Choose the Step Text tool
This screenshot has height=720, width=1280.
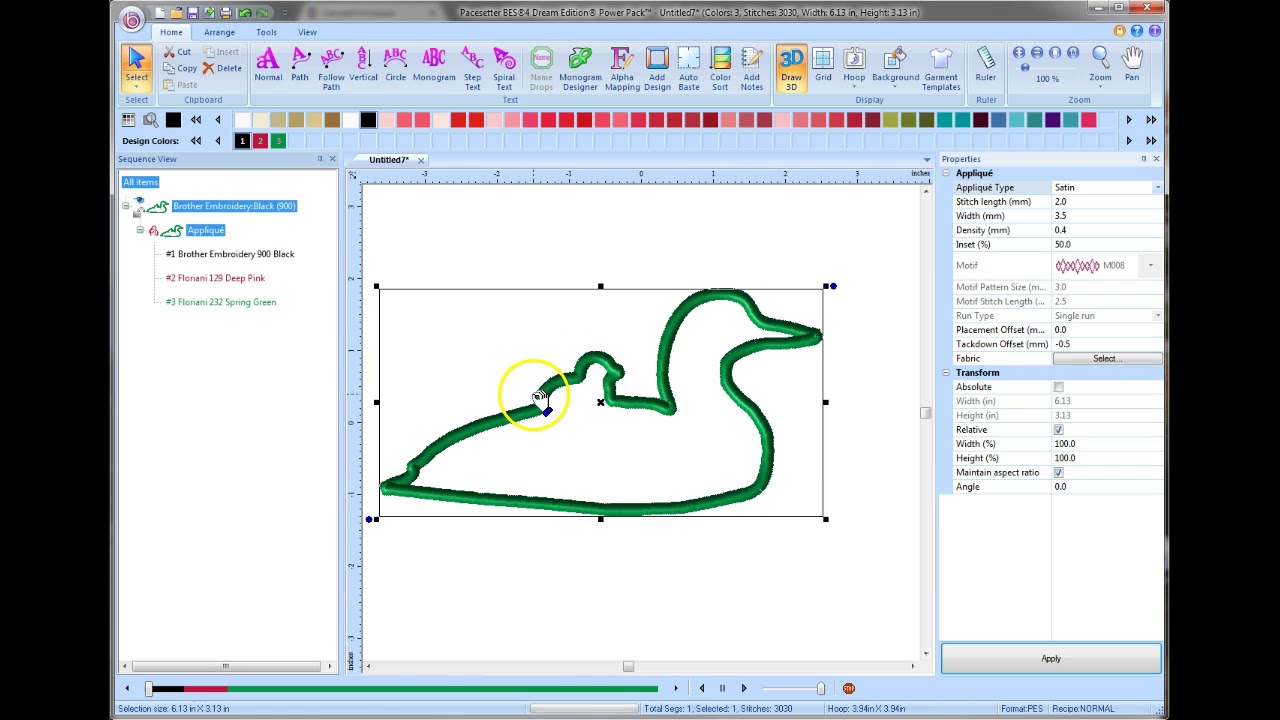coord(472,68)
